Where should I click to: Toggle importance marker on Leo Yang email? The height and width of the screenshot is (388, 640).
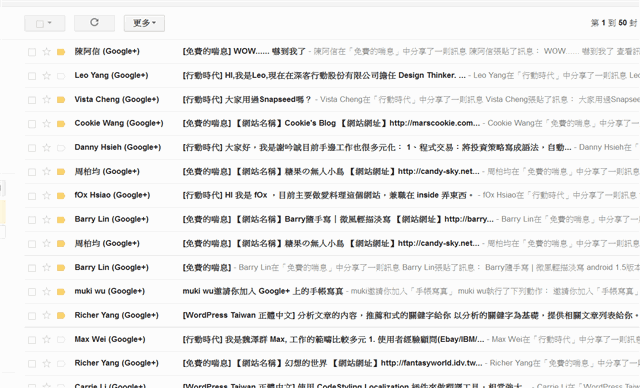pos(61,76)
